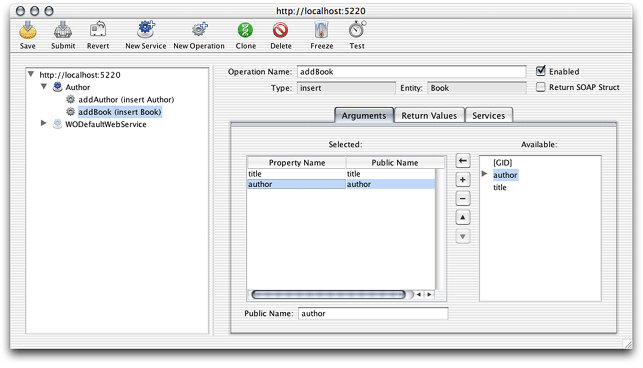Viewport: 643px width, 368px height.
Task: Click the WODefaultWebService icon
Action: click(58, 124)
